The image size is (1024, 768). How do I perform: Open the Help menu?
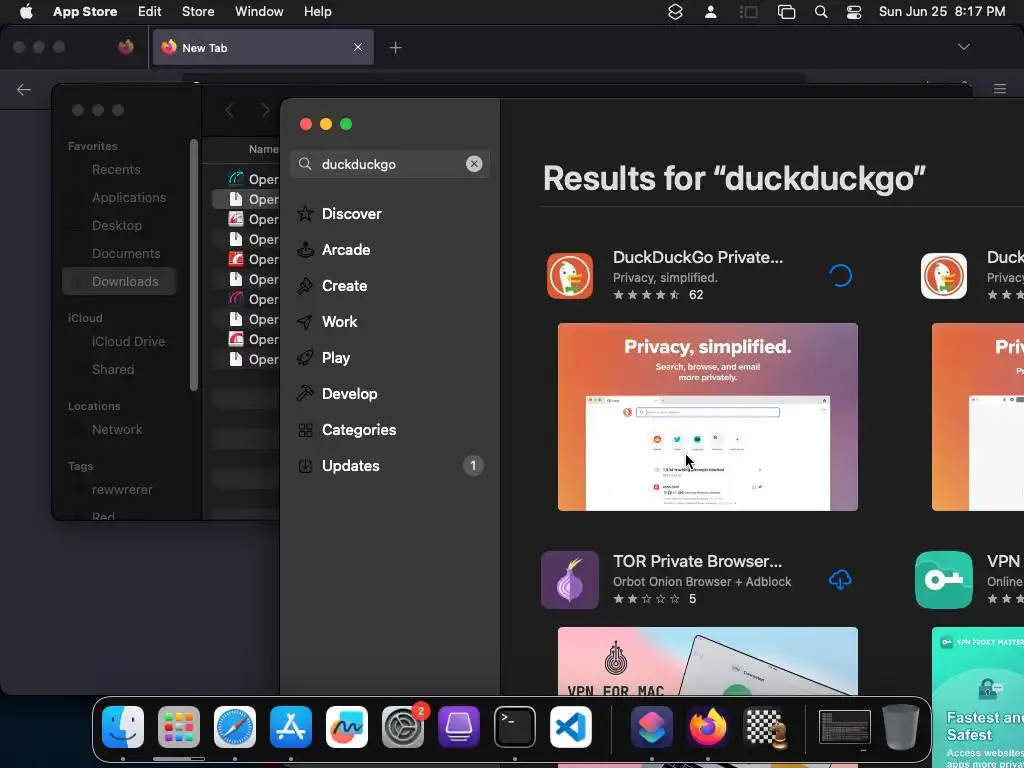(317, 11)
